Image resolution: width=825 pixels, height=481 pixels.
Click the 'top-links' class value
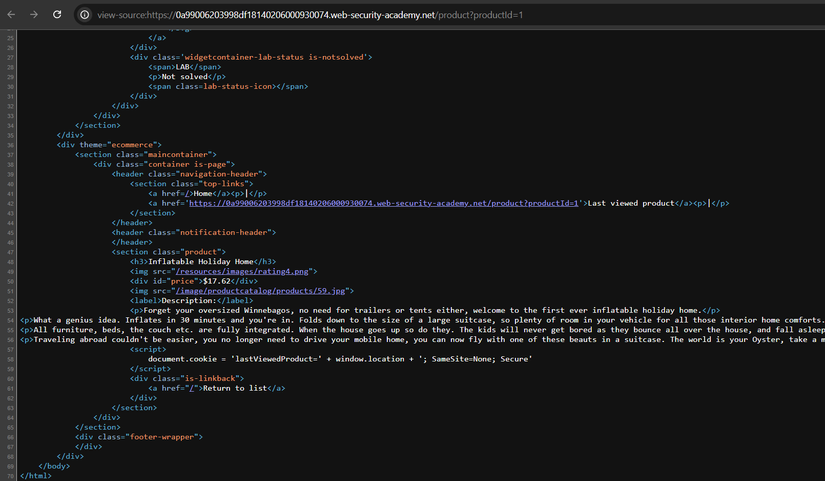pyautogui.click(x=223, y=184)
